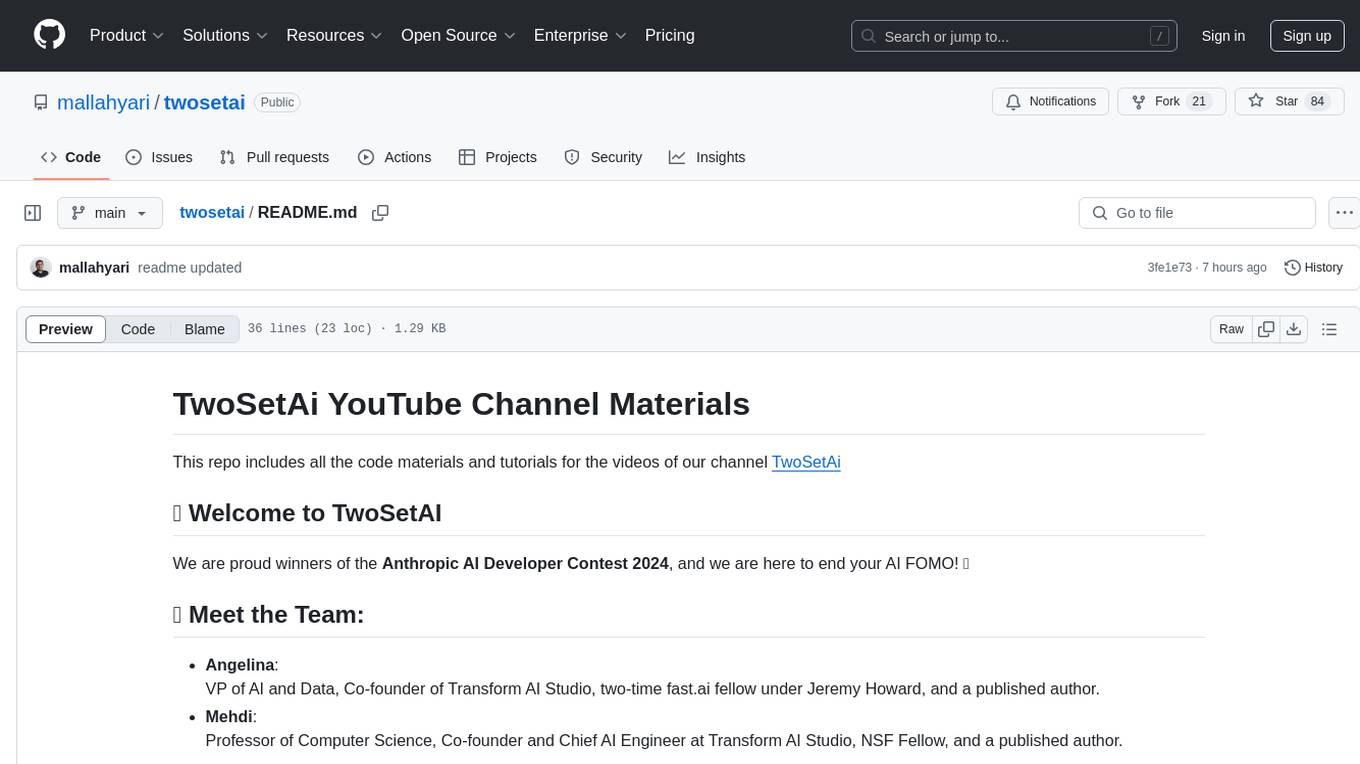Image resolution: width=1360 pixels, height=764 pixels.
Task: Copy the file path icon
Action: pos(380,212)
